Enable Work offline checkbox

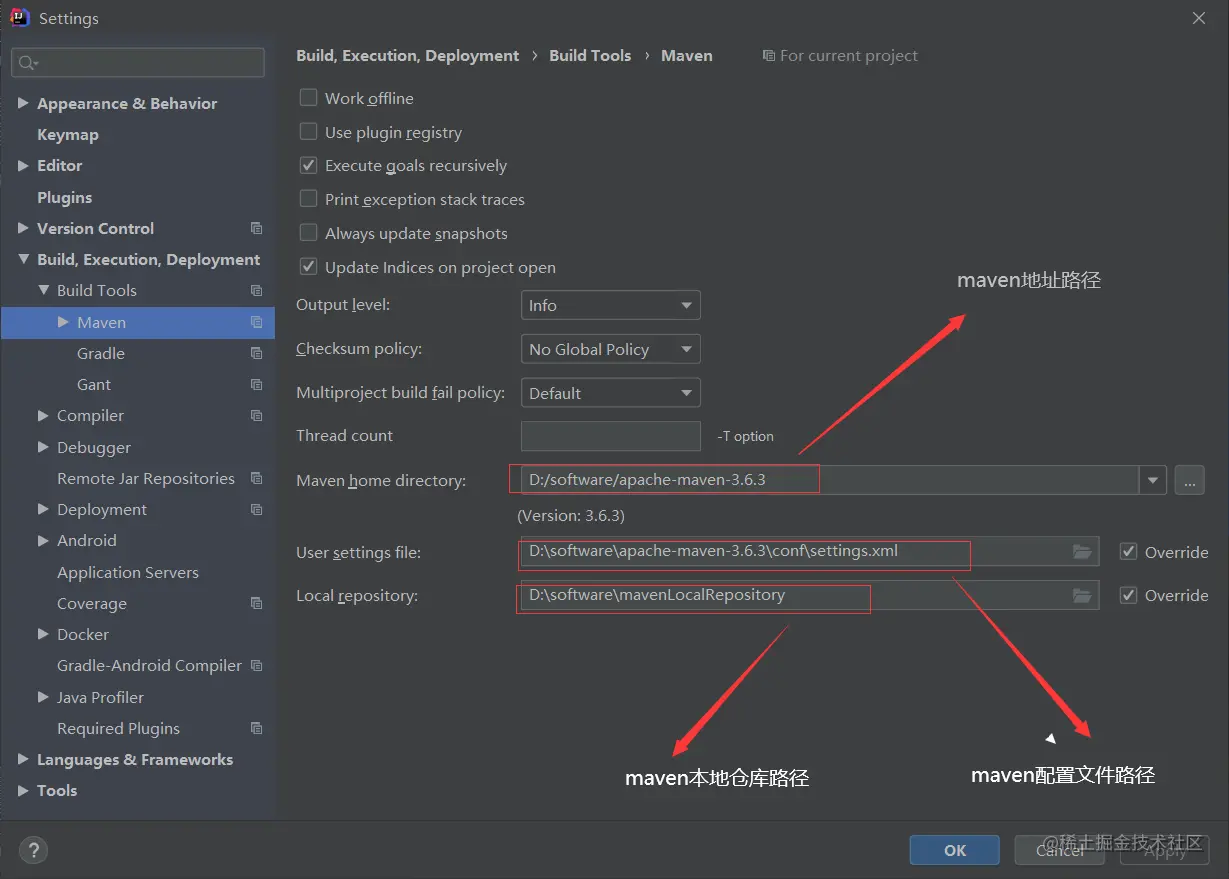[x=309, y=98]
